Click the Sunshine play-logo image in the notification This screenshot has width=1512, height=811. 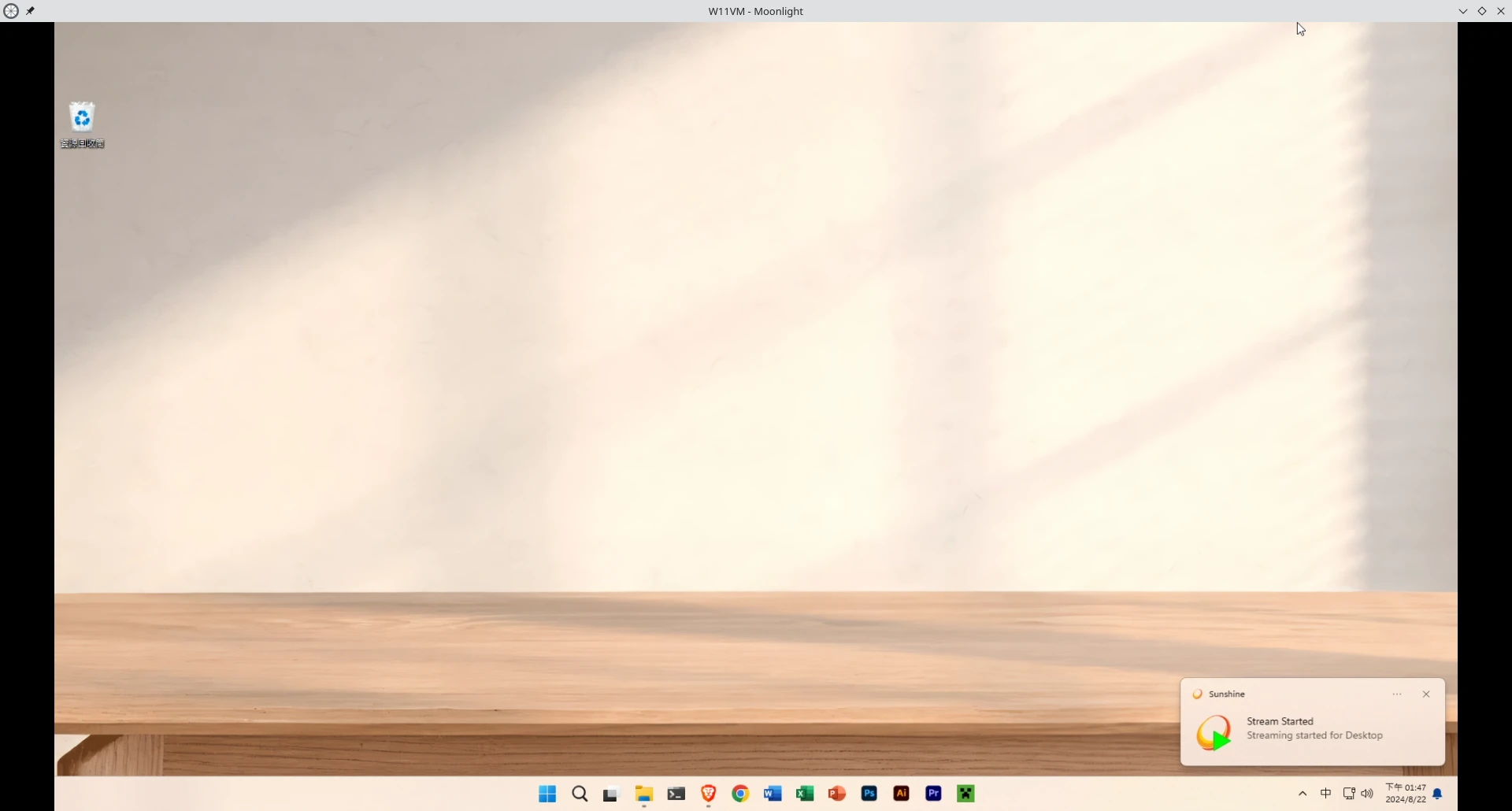(x=1214, y=733)
